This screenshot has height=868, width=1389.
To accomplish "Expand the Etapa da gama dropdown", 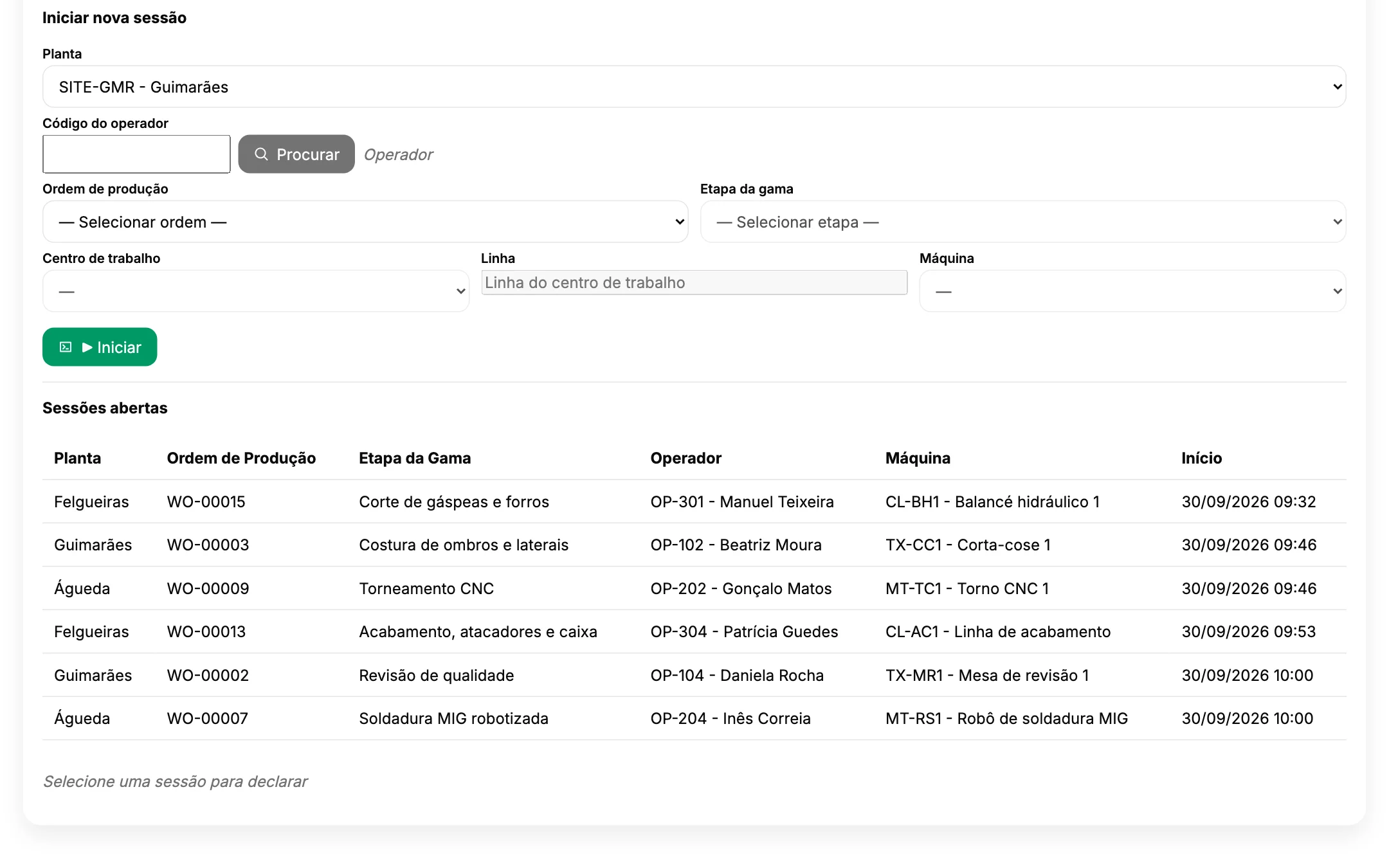I will click(1023, 222).
